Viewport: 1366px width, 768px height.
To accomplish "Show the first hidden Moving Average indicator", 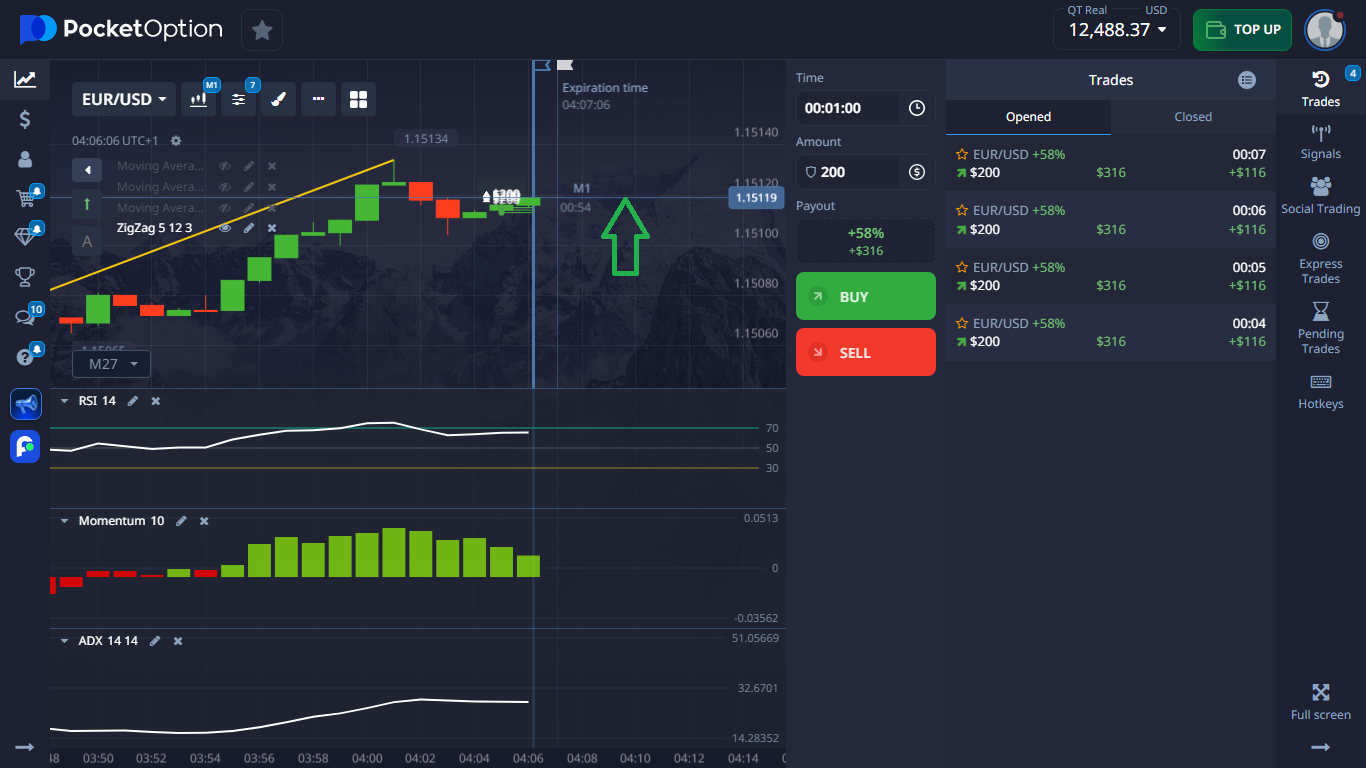I will tap(224, 166).
